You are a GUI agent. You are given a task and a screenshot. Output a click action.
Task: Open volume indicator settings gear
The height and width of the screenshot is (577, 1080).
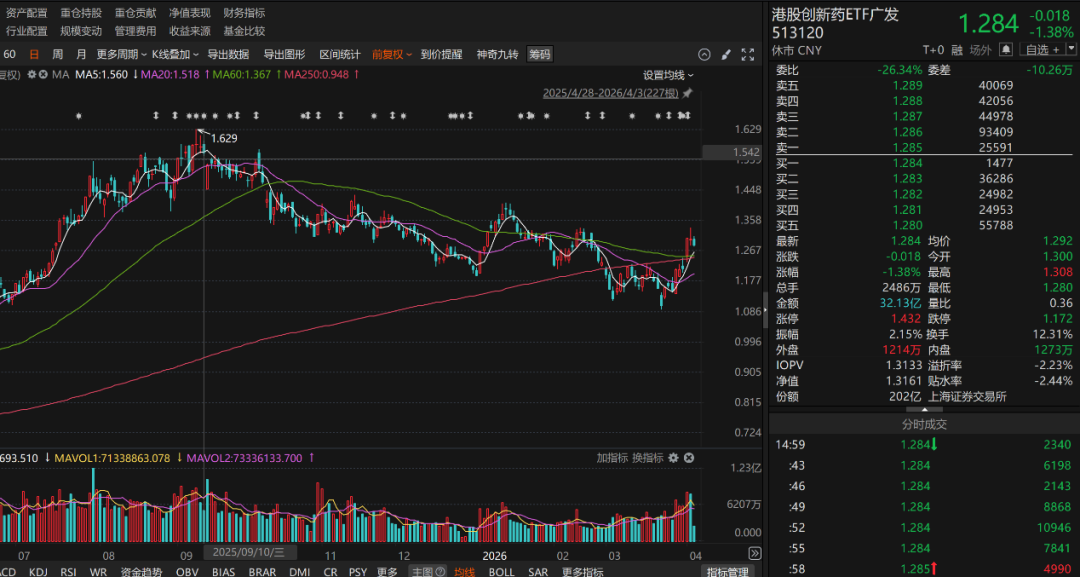click(674, 458)
